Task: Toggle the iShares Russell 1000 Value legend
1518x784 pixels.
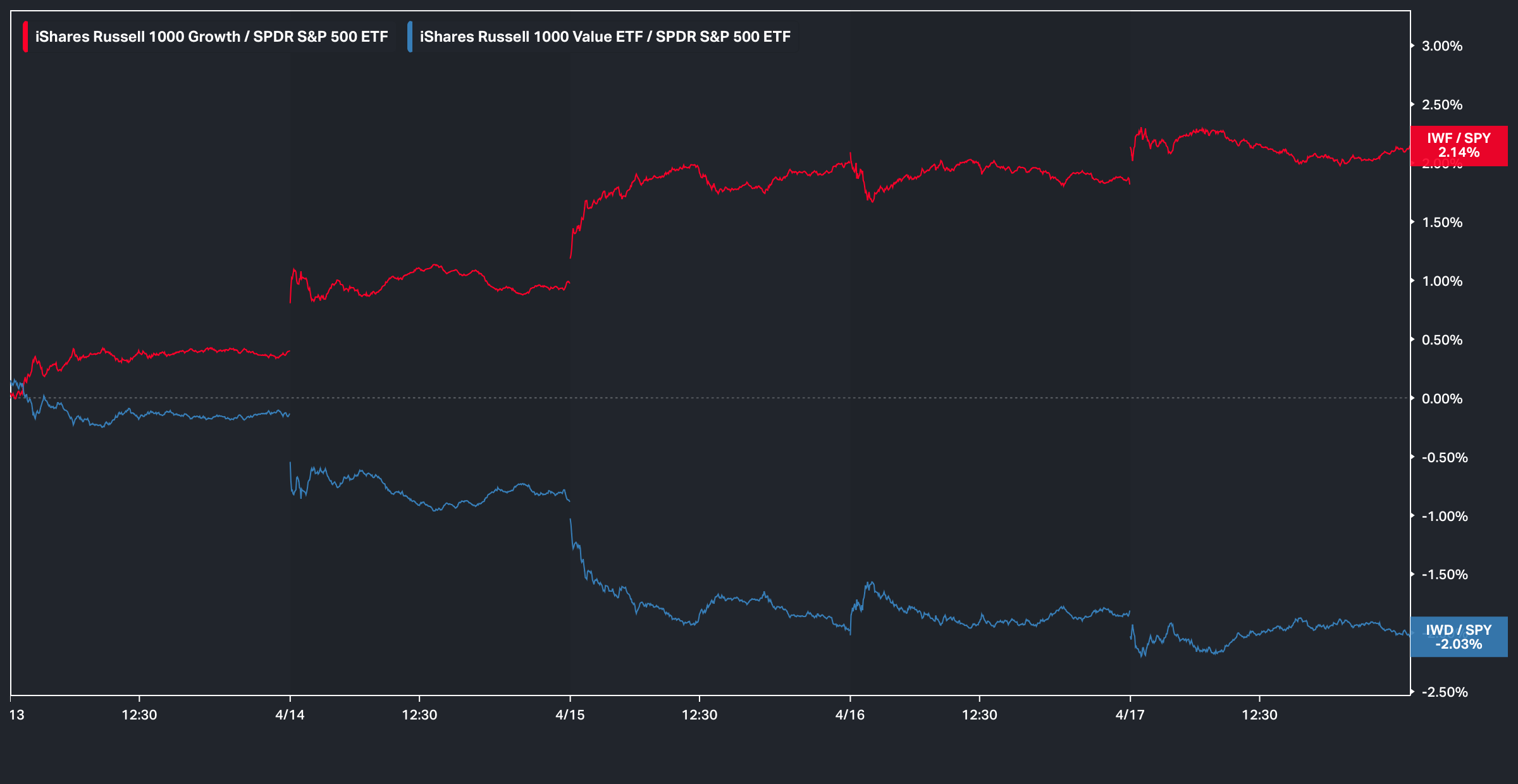Action: 605,37
